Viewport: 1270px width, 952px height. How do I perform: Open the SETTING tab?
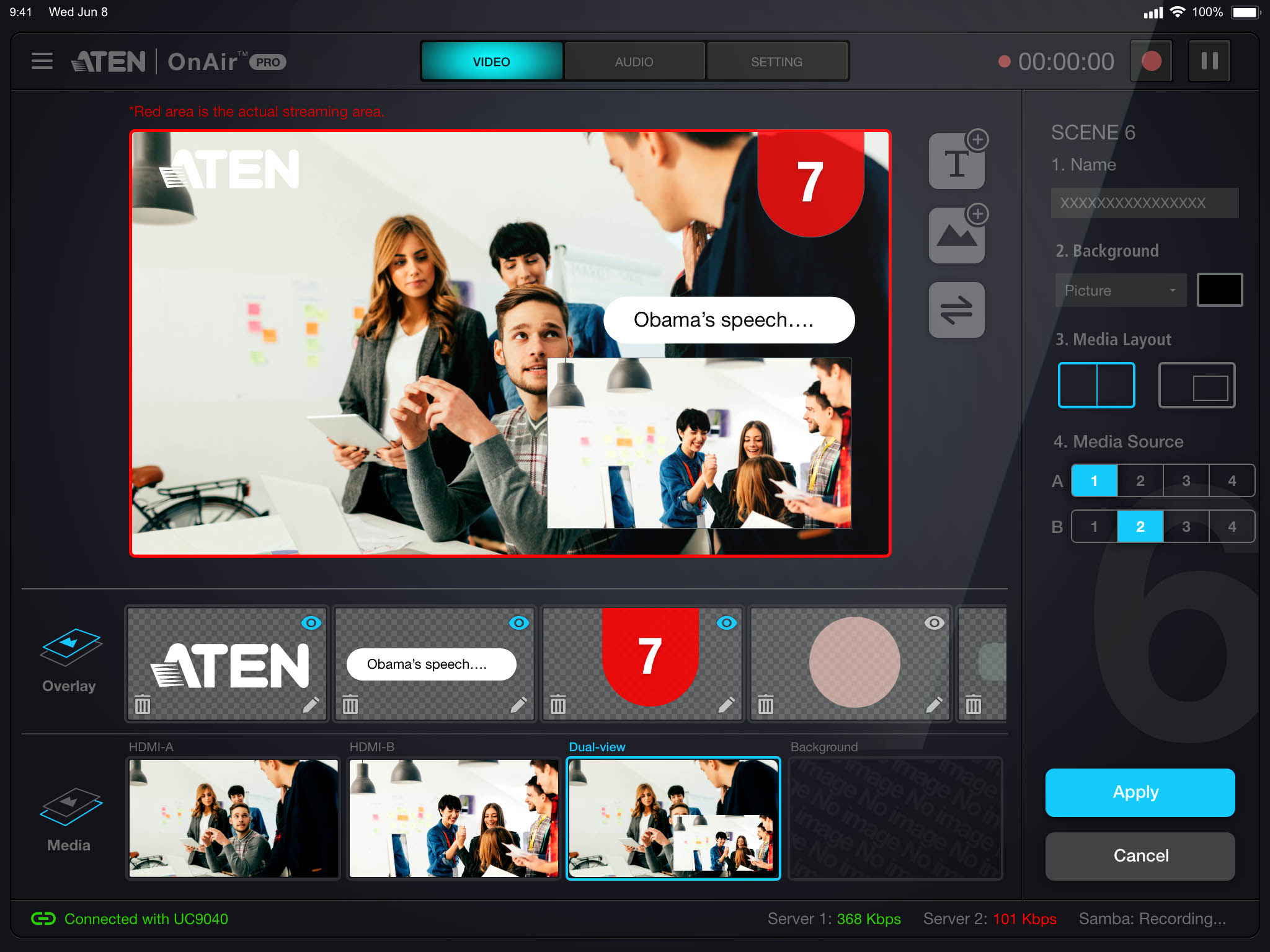[776, 62]
